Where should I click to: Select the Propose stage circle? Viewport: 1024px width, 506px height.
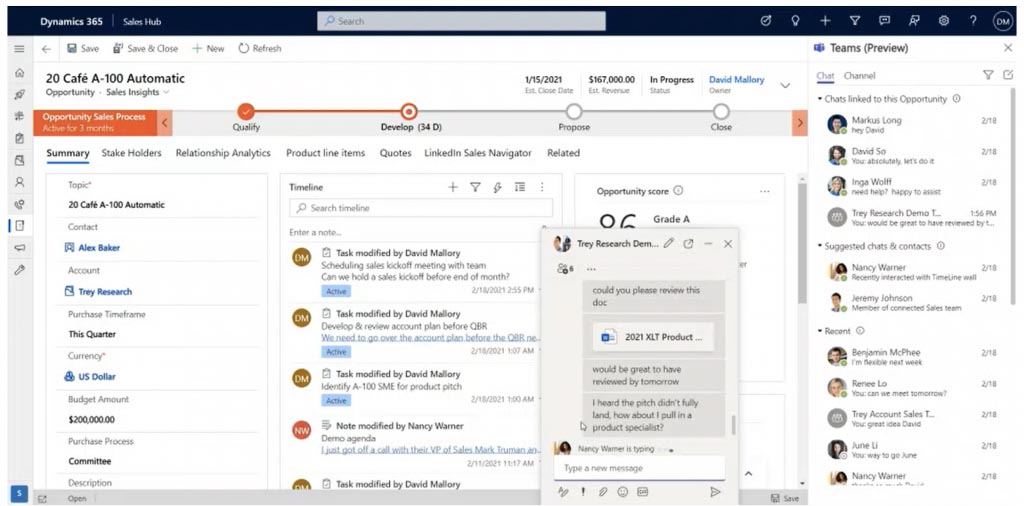[574, 111]
